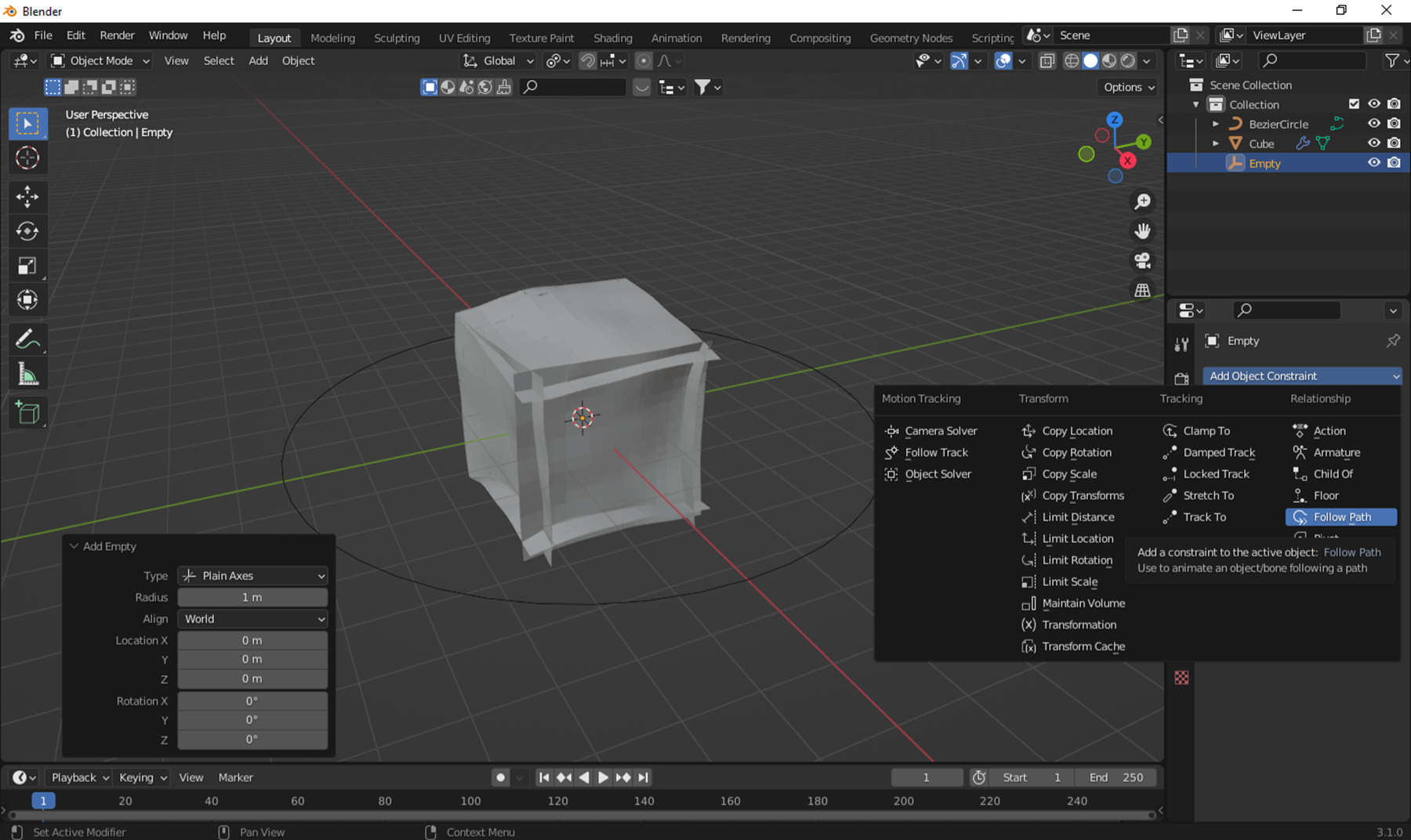Select solid viewport shading mode
The width and height of the screenshot is (1411, 840).
click(x=1090, y=61)
